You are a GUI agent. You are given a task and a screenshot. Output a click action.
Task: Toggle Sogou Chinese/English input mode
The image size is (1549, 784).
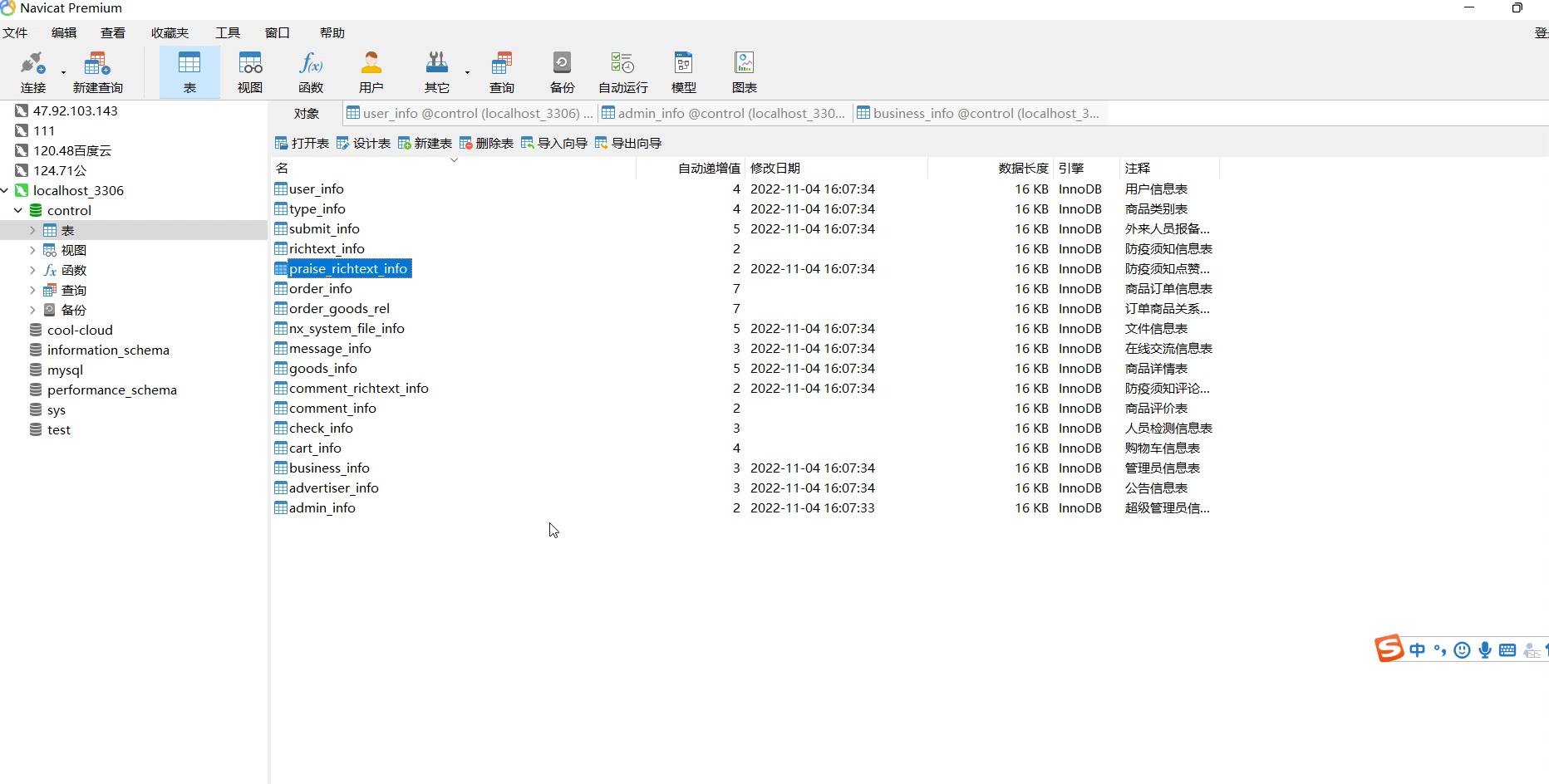1418,650
